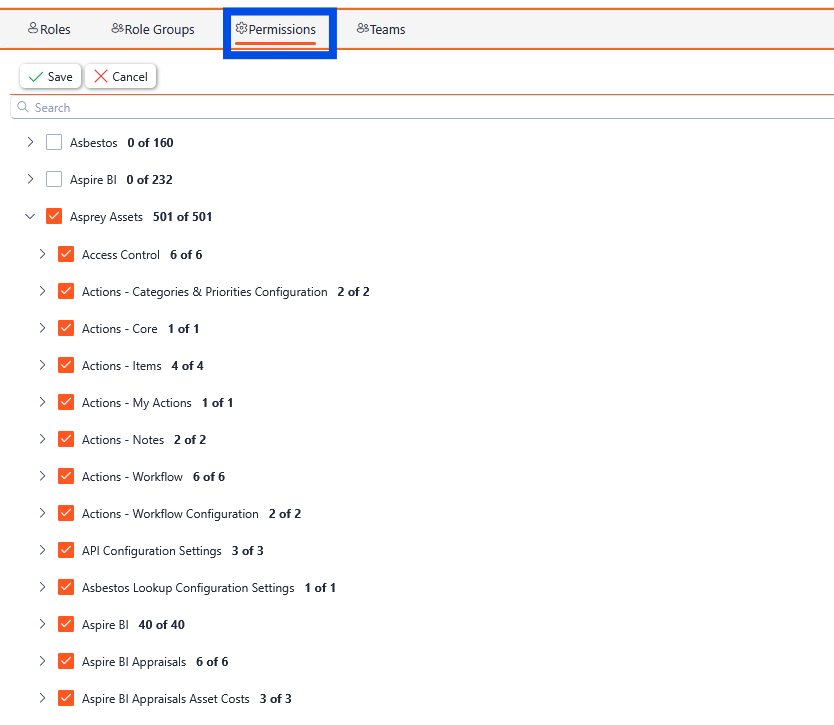Image resolution: width=834 pixels, height=725 pixels.
Task: Expand API Configuration Settings node
Action: (x=42, y=550)
